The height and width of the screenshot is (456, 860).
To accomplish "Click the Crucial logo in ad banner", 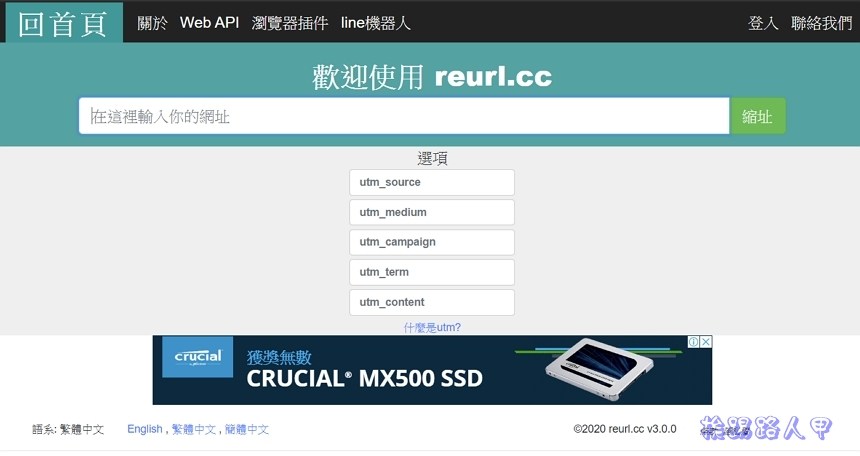I will coord(198,357).
